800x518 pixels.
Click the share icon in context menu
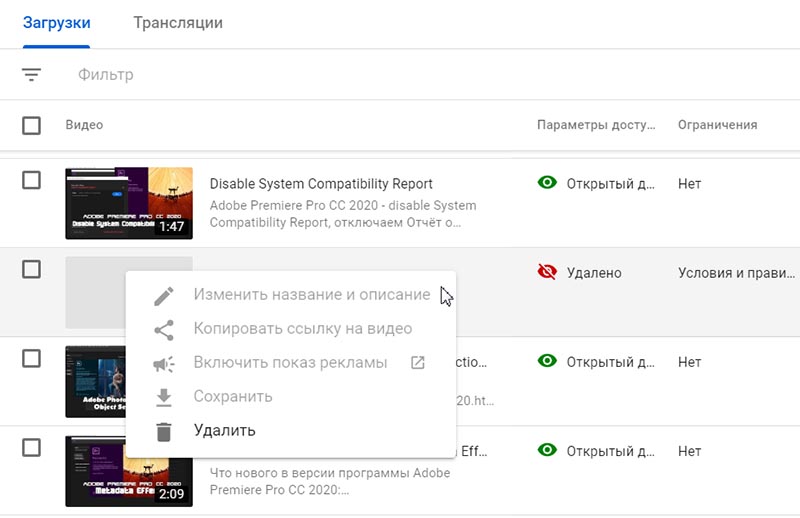[163, 329]
